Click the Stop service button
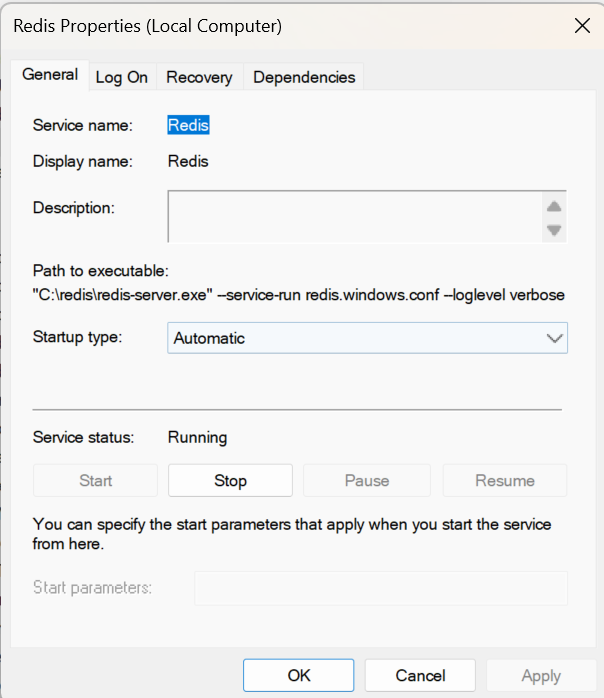 pyautogui.click(x=230, y=481)
